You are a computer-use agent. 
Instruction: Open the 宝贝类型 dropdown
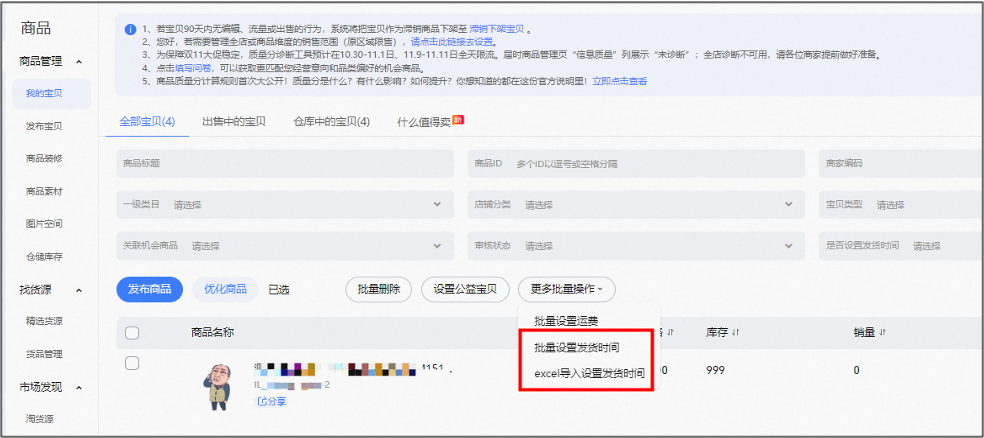pos(901,205)
